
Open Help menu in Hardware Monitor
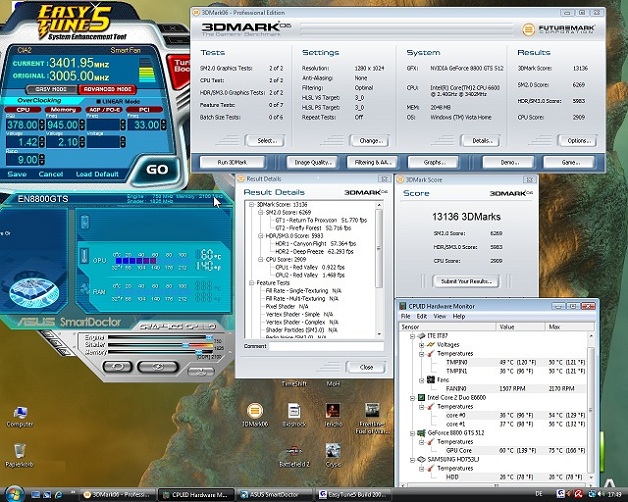point(459,317)
